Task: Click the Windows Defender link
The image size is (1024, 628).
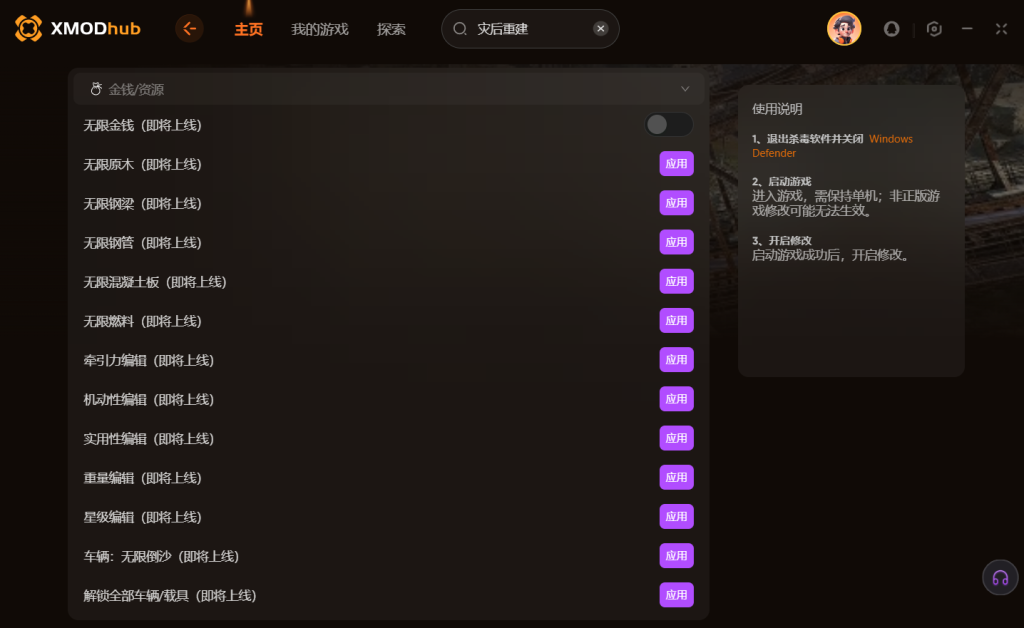Action: [832, 146]
